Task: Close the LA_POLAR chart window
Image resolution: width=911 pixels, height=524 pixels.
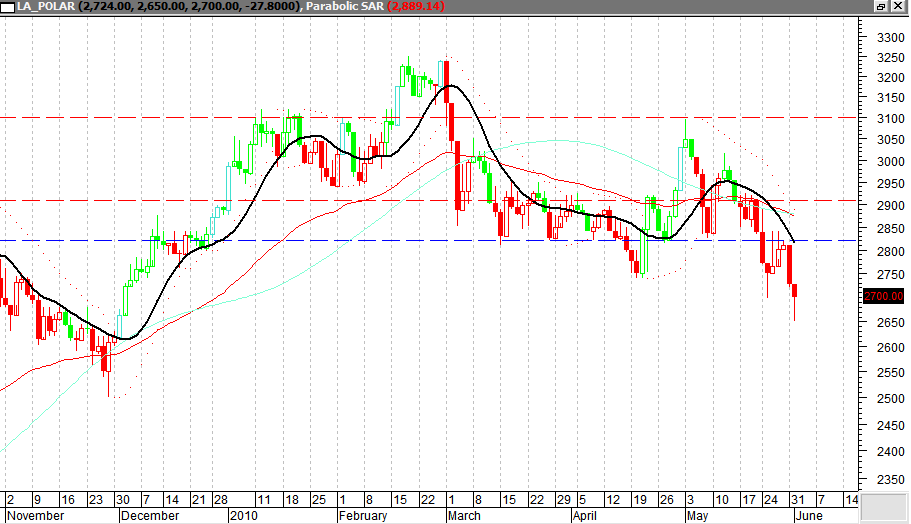Action: (x=899, y=6)
